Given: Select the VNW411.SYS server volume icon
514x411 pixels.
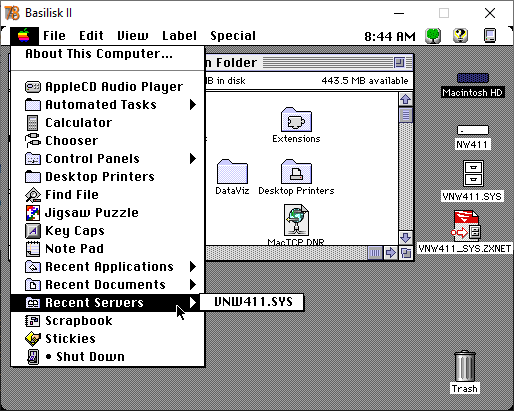Looking at the screenshot, I should coord(473,174).
